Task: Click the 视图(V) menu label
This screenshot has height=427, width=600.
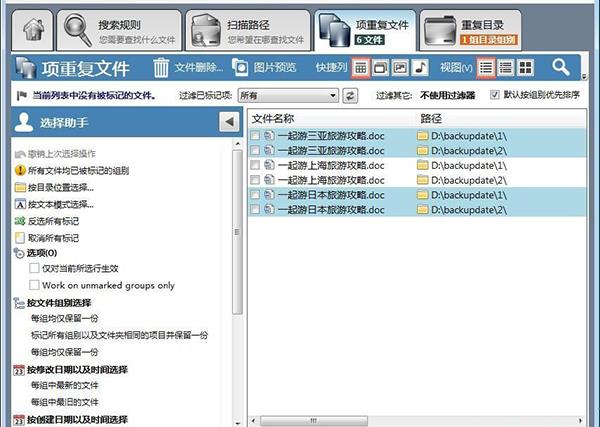Action: 456,68
